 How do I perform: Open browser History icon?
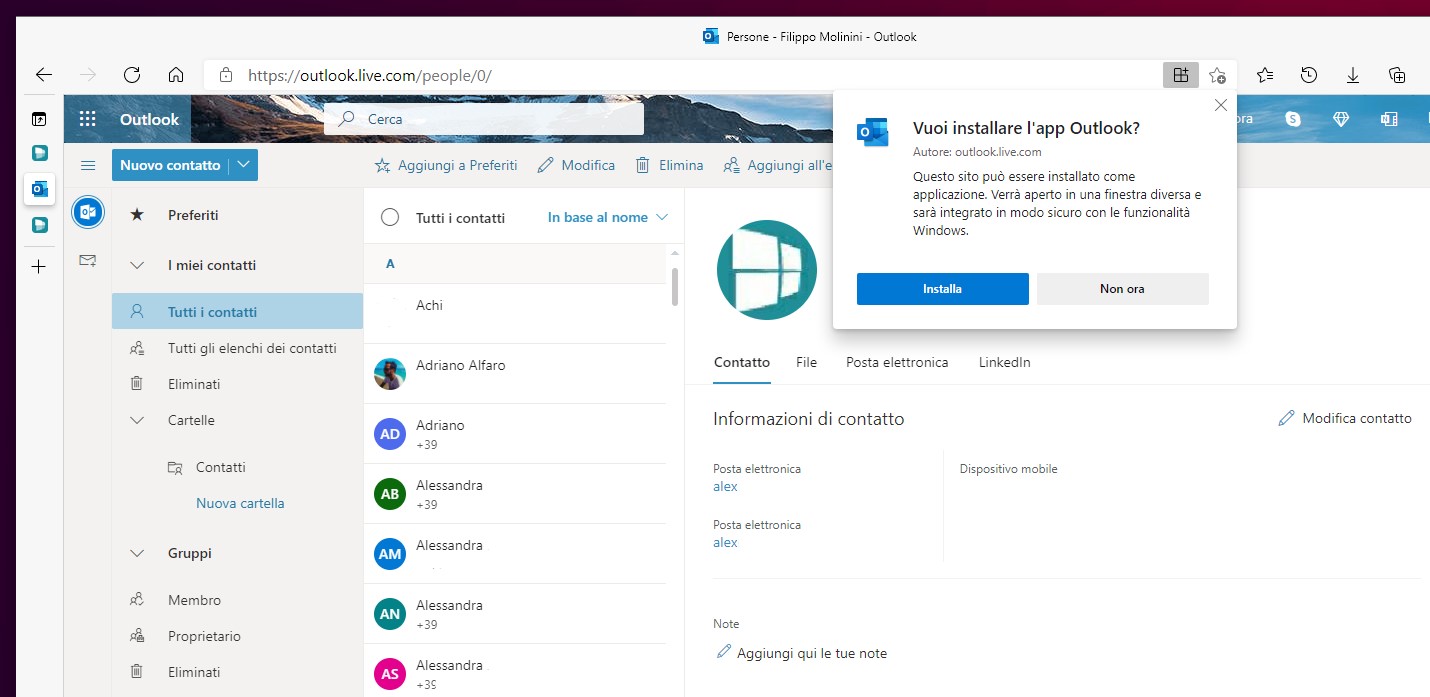click(x=1309, y=75)
